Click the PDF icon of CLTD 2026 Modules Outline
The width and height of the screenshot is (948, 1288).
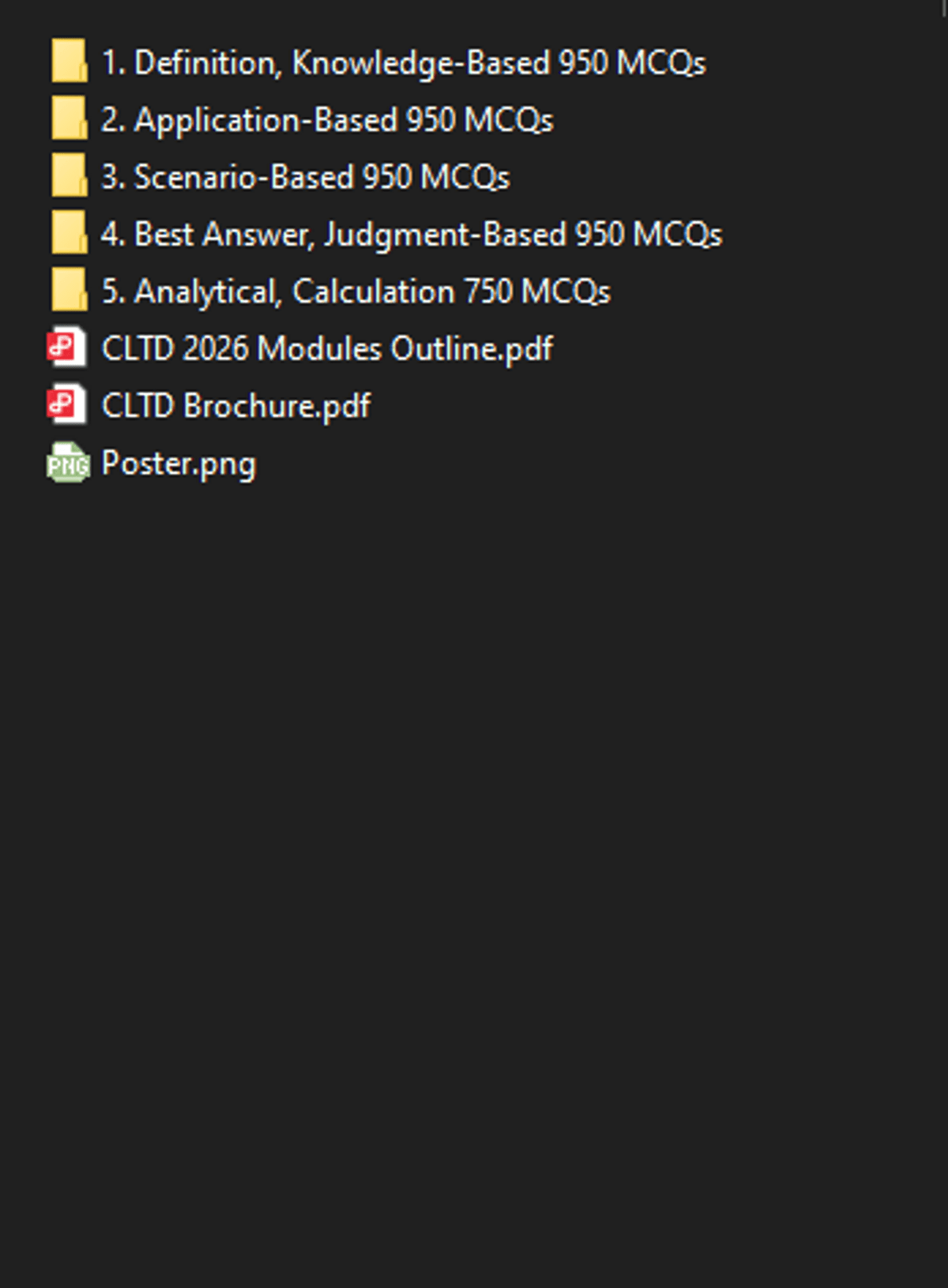tap(67, 347)
